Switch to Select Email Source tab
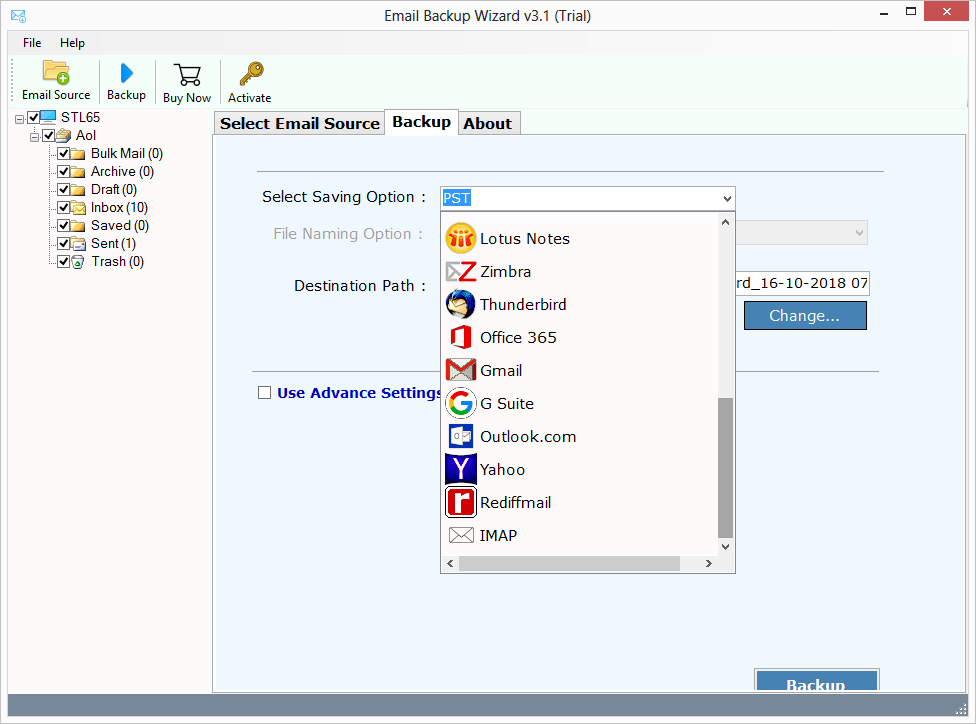 pos(299,123)
